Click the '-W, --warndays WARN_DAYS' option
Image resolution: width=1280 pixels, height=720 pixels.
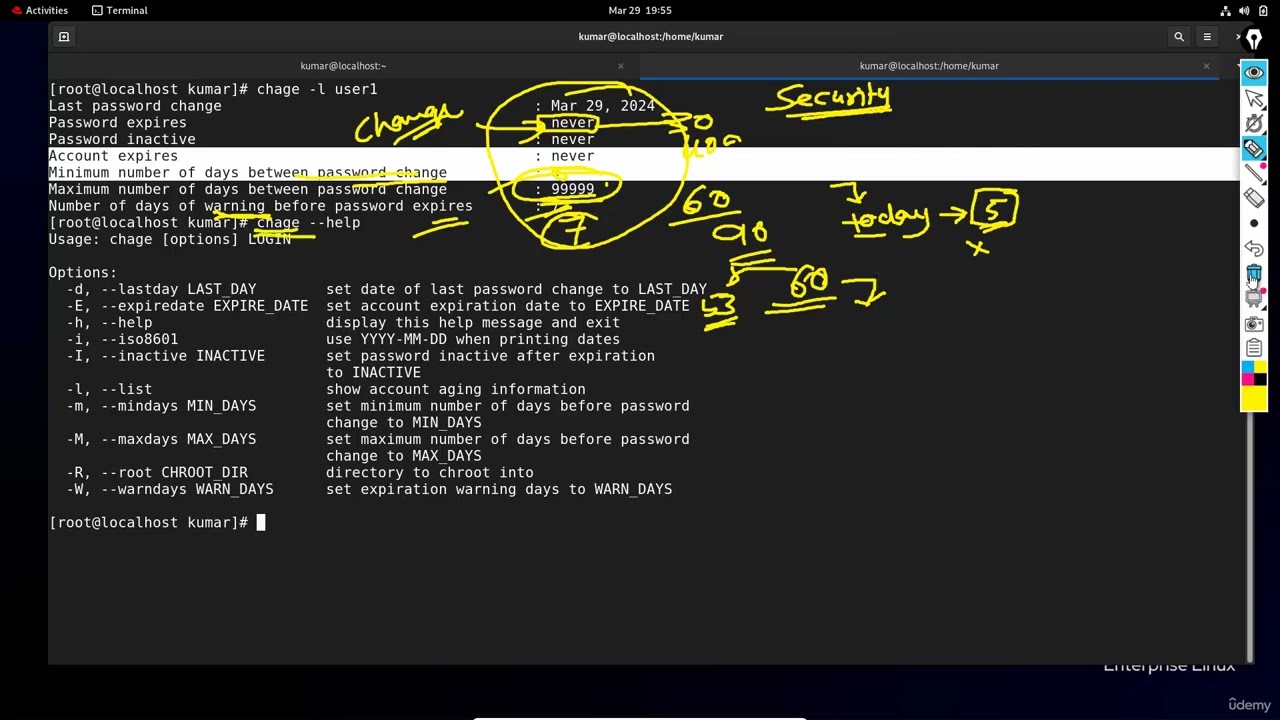[x=170, y=489]
